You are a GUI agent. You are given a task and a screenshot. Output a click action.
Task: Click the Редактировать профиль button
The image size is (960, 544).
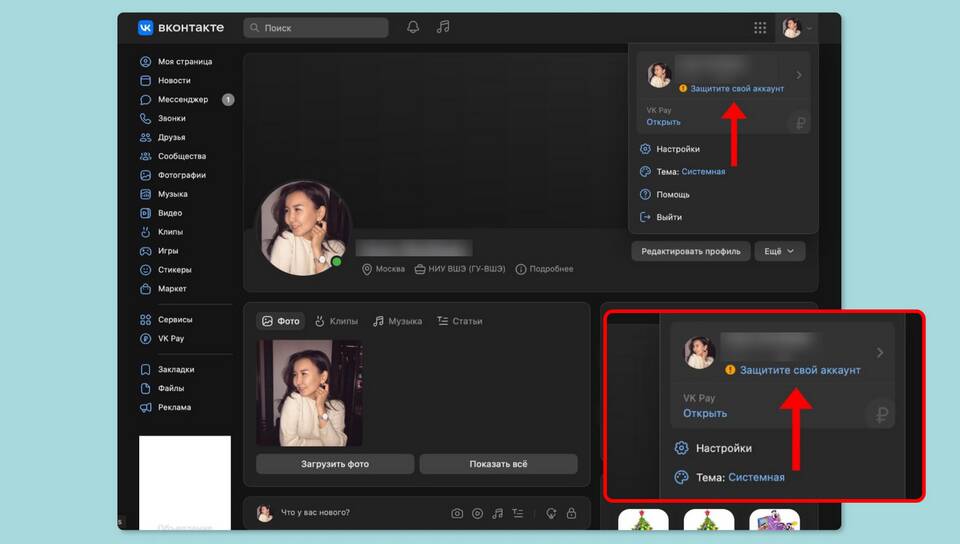tap(691, 251)
